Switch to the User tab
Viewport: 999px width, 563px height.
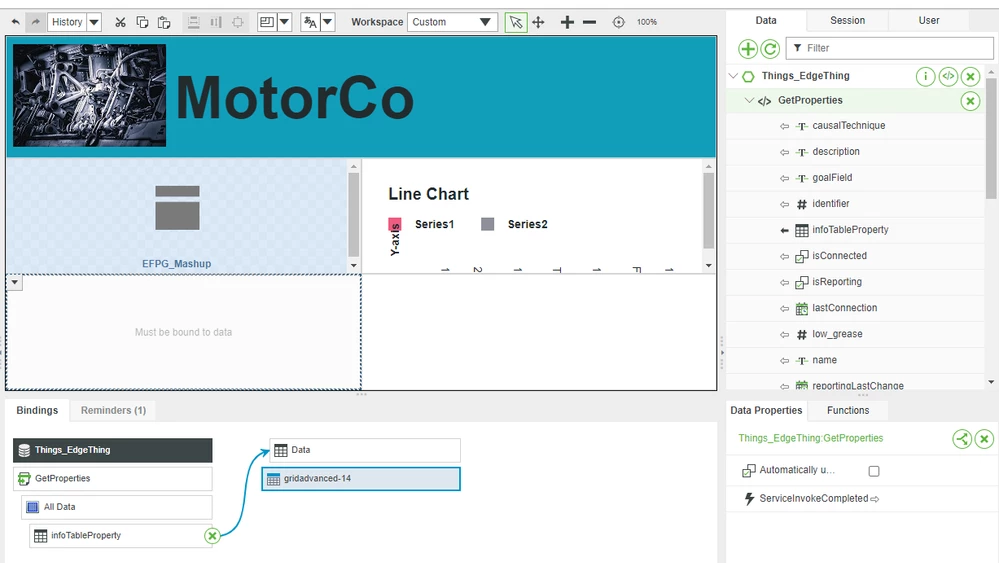coord(928,20)
